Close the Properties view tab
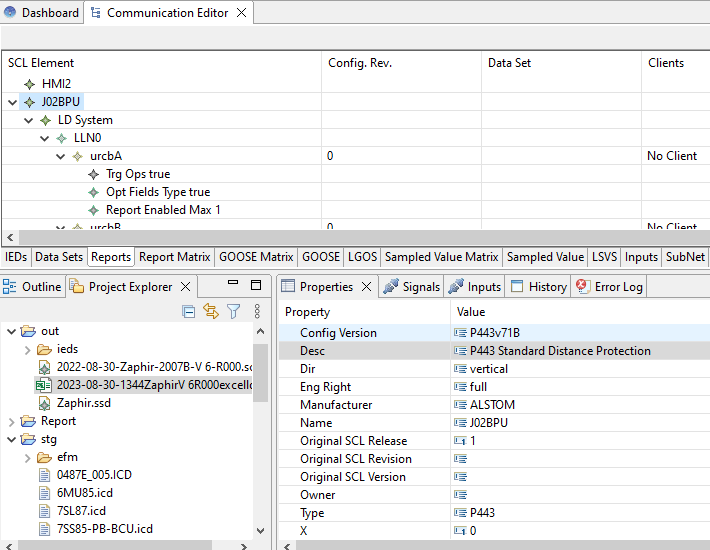The width and height of the screenshot is (710, 550). tap(366, 287)
